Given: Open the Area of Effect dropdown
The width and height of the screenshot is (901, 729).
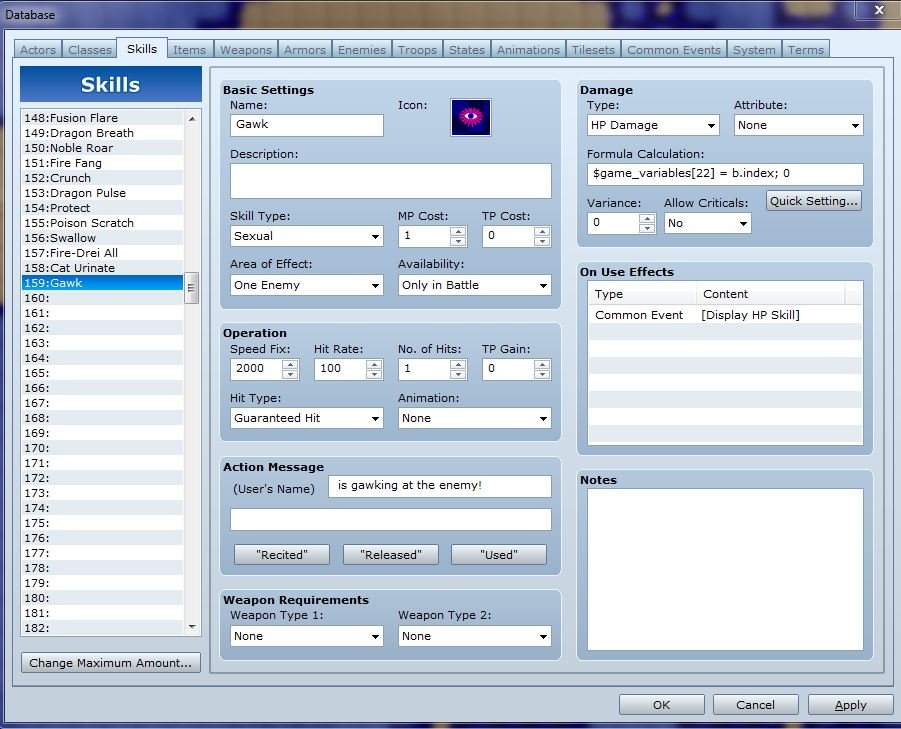Looking at the screenshot, I should (307, 285).
